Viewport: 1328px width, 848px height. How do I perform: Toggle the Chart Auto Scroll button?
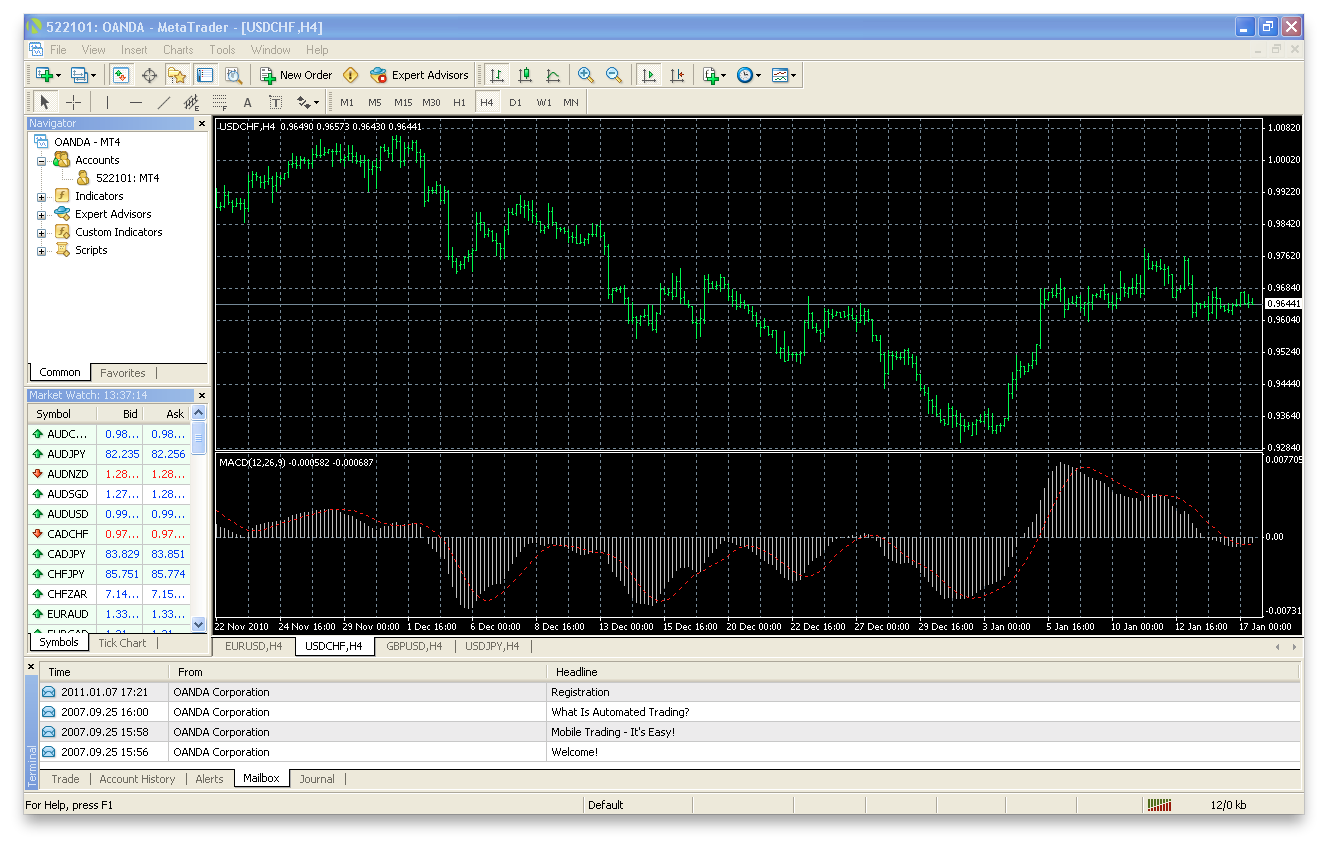coord(649,75)
